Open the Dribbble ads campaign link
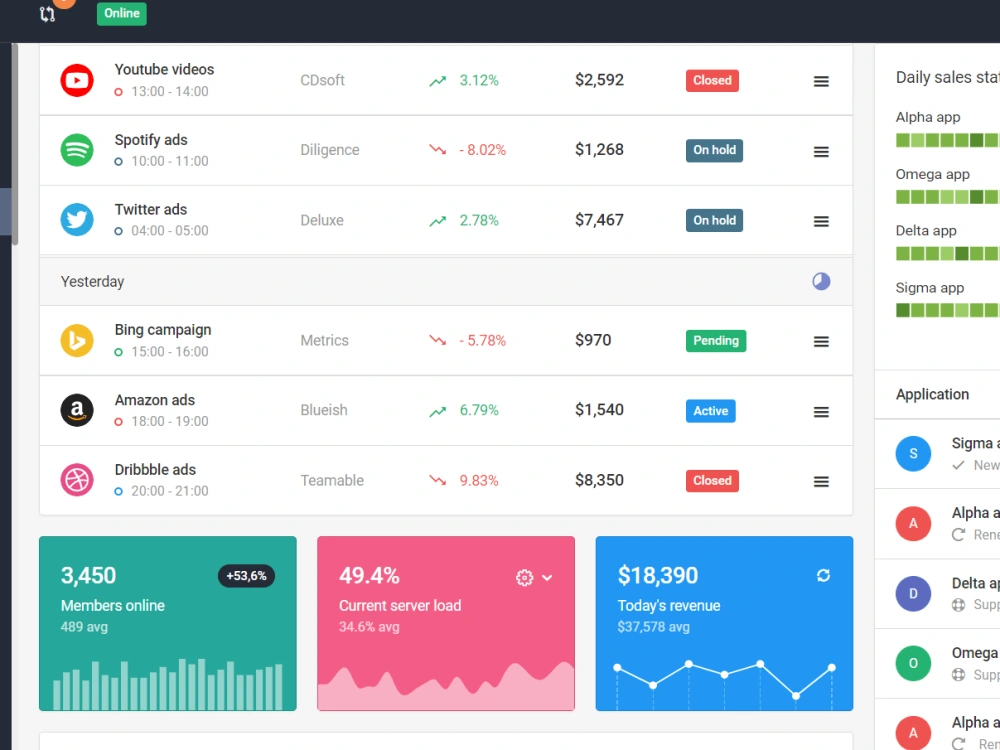This screenshot has width=1000, height=750. pyautogui.click(x=155, y=469)
